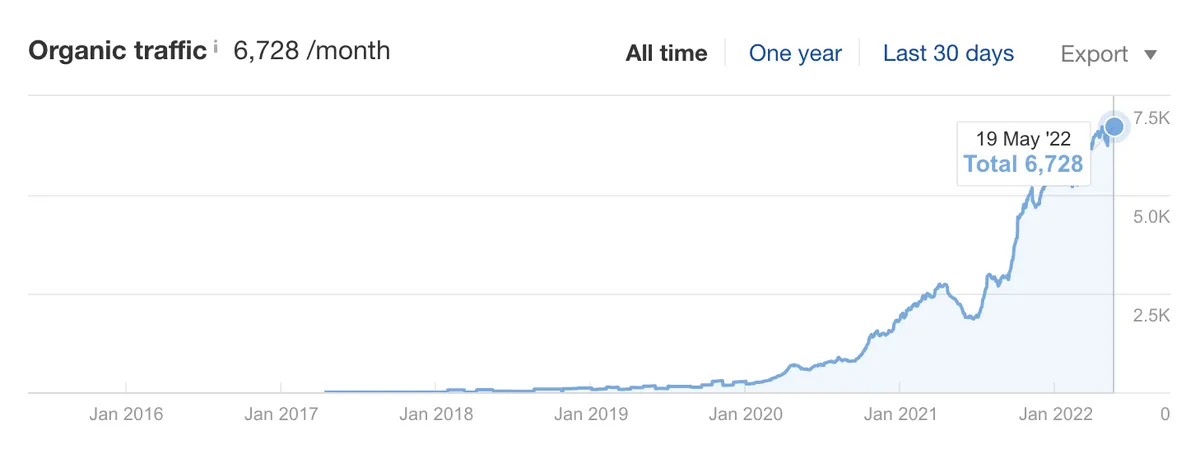Image resolution: width=1200 pixels, height=467 pixels.
Task: Select the Jan 2020 axis label
Action: (746, 413)
